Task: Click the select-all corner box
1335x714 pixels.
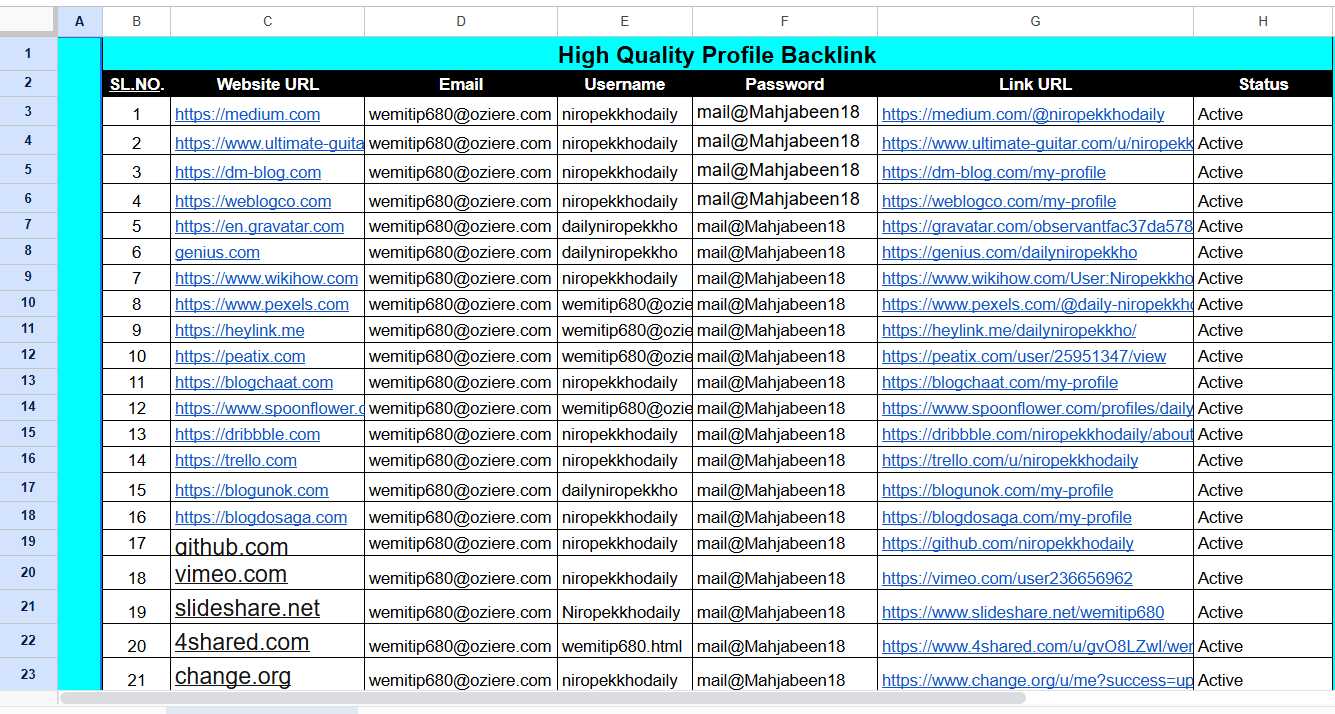Action: click(x=28, y=21)
